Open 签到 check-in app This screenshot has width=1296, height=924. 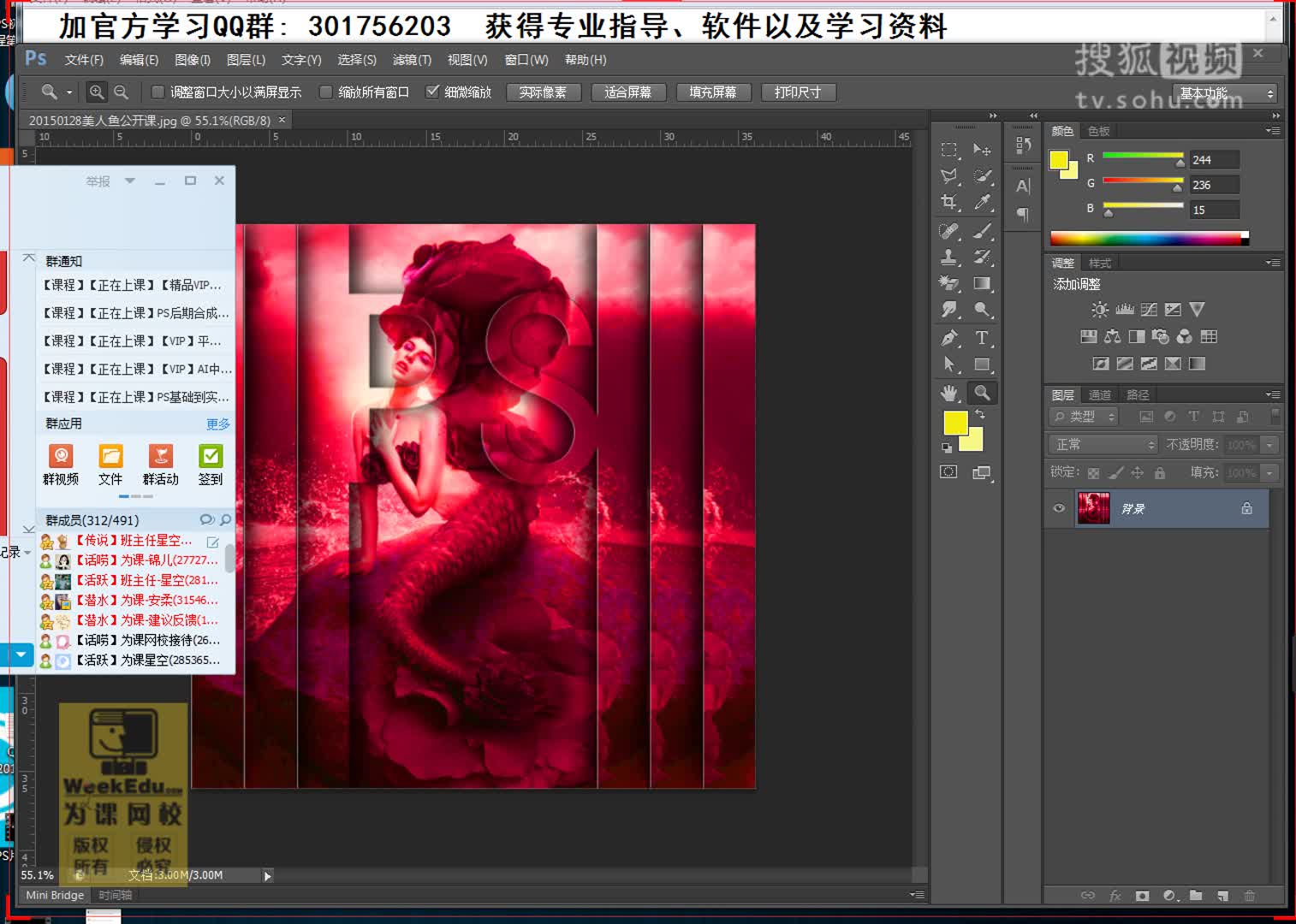coord(211,465)
